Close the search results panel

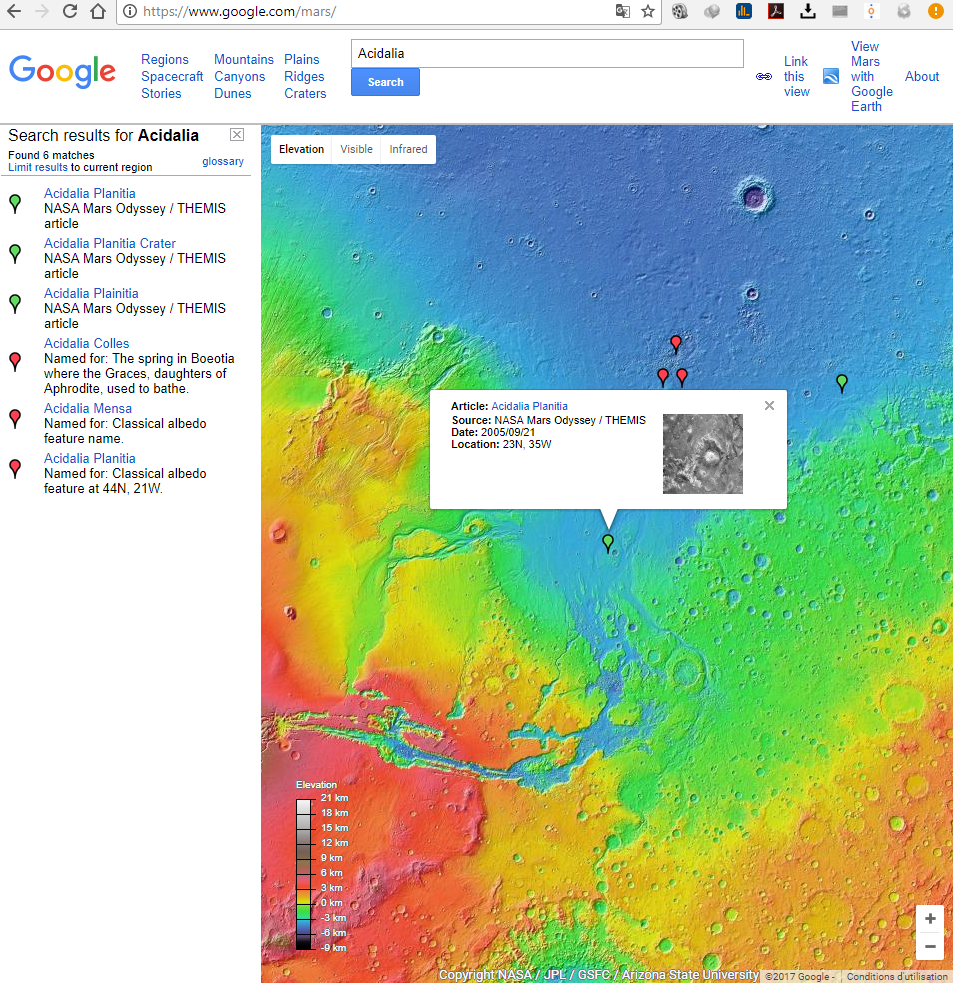tap(237, 135)
